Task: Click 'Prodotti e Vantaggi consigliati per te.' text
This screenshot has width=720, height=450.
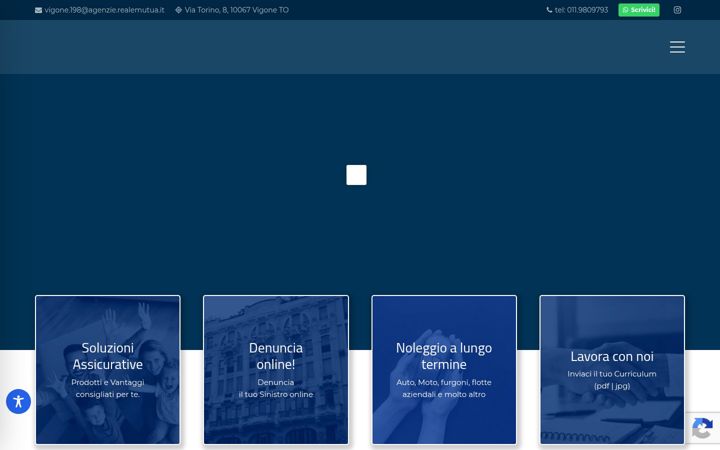Action: pos(108,388)
